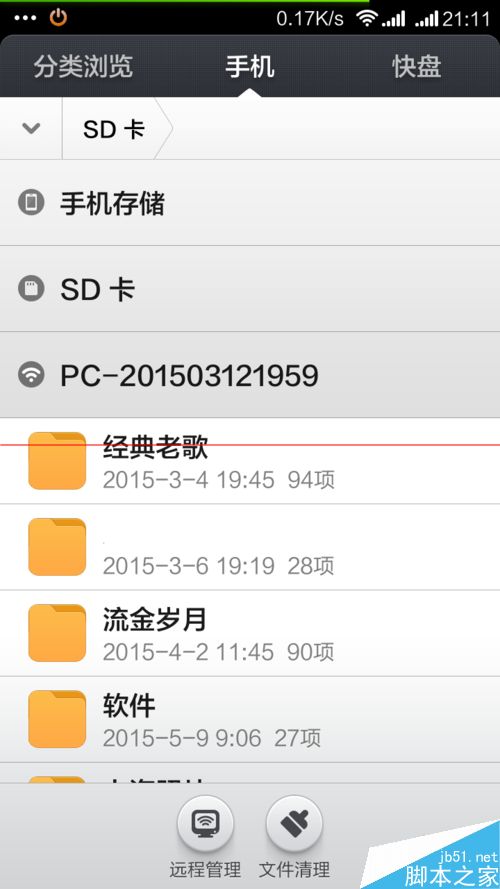Select the 手机存储 phone storage icon
The height and width of the screenshot is (889, 500).
point(31,203)
